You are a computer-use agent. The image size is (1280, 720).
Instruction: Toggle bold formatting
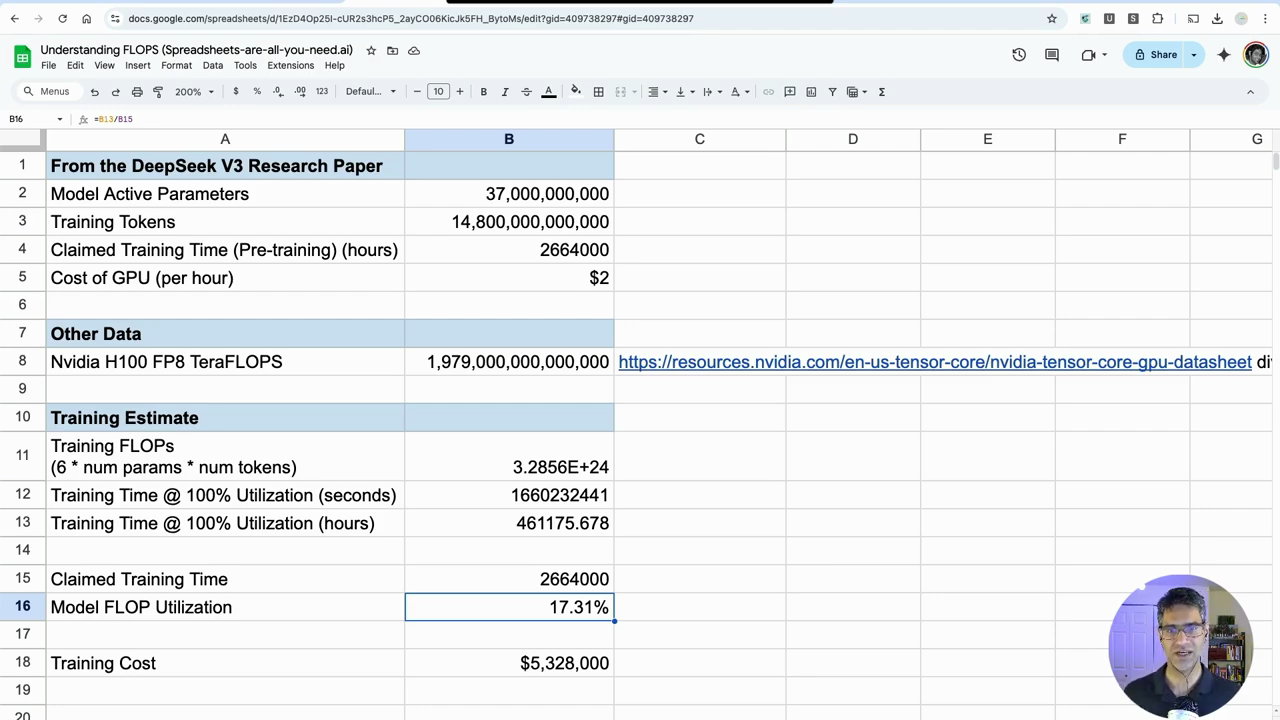(483, 91)
